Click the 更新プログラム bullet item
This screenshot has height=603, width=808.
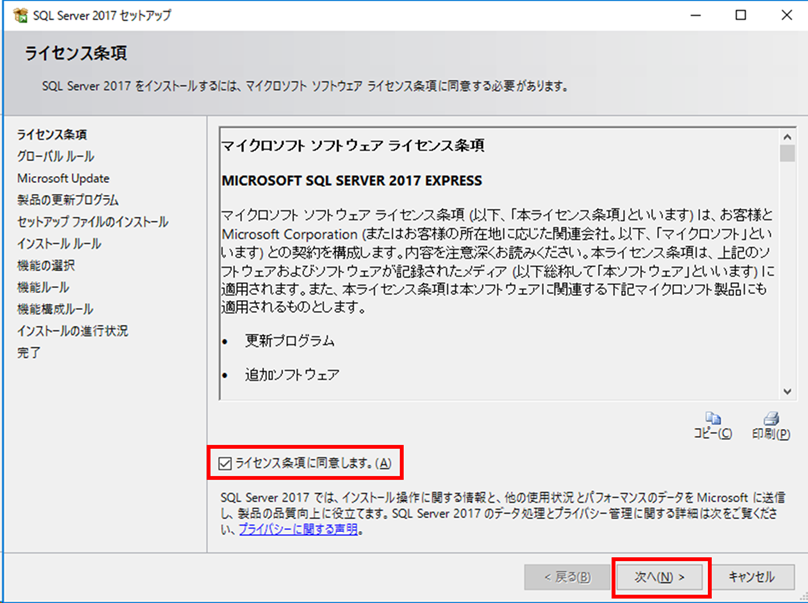pyautogui.click(x=290, y=341)
